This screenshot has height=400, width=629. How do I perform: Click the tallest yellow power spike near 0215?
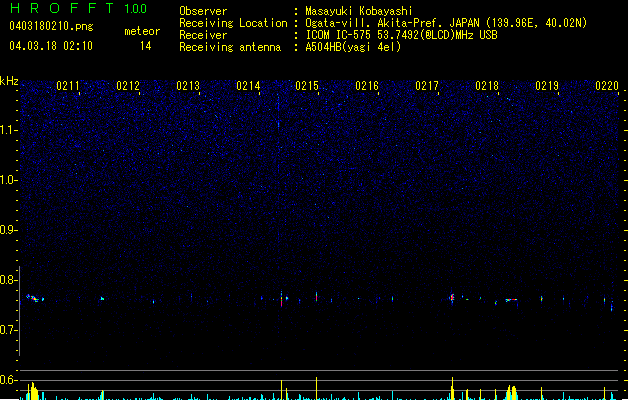[317, 388]
